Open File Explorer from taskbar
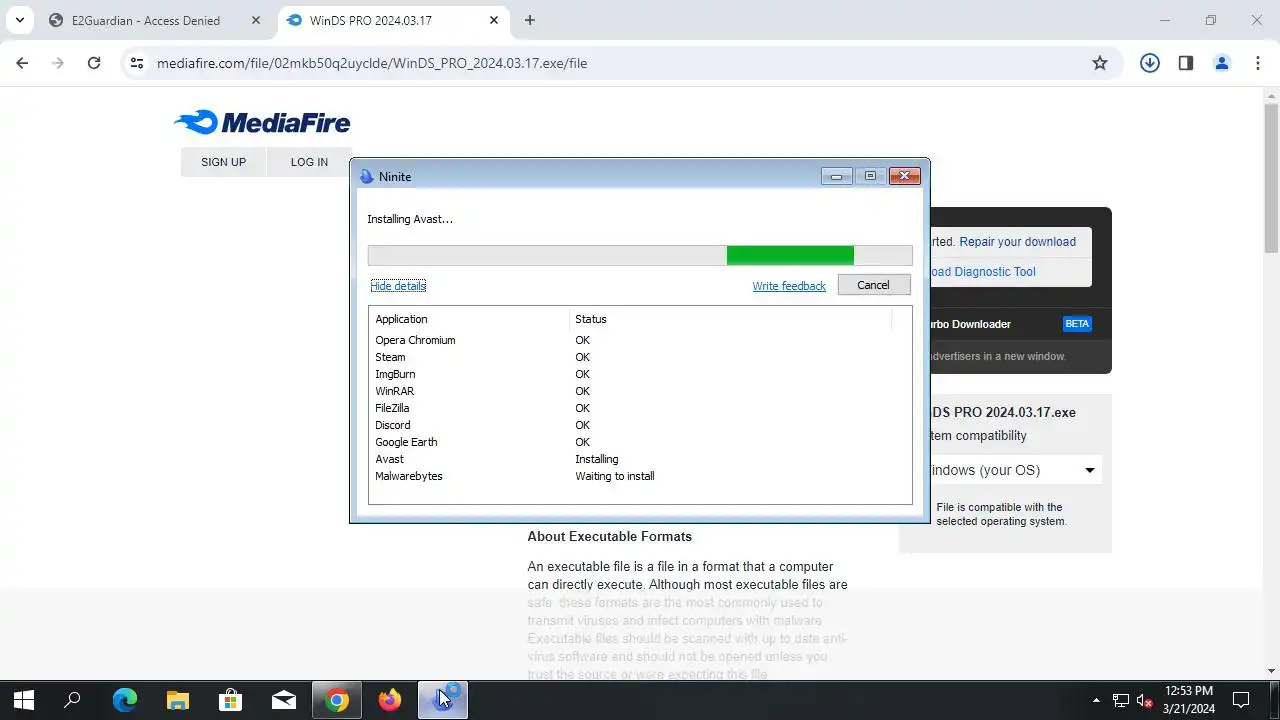The image size is (1280, 720). (x=178, y=700)
